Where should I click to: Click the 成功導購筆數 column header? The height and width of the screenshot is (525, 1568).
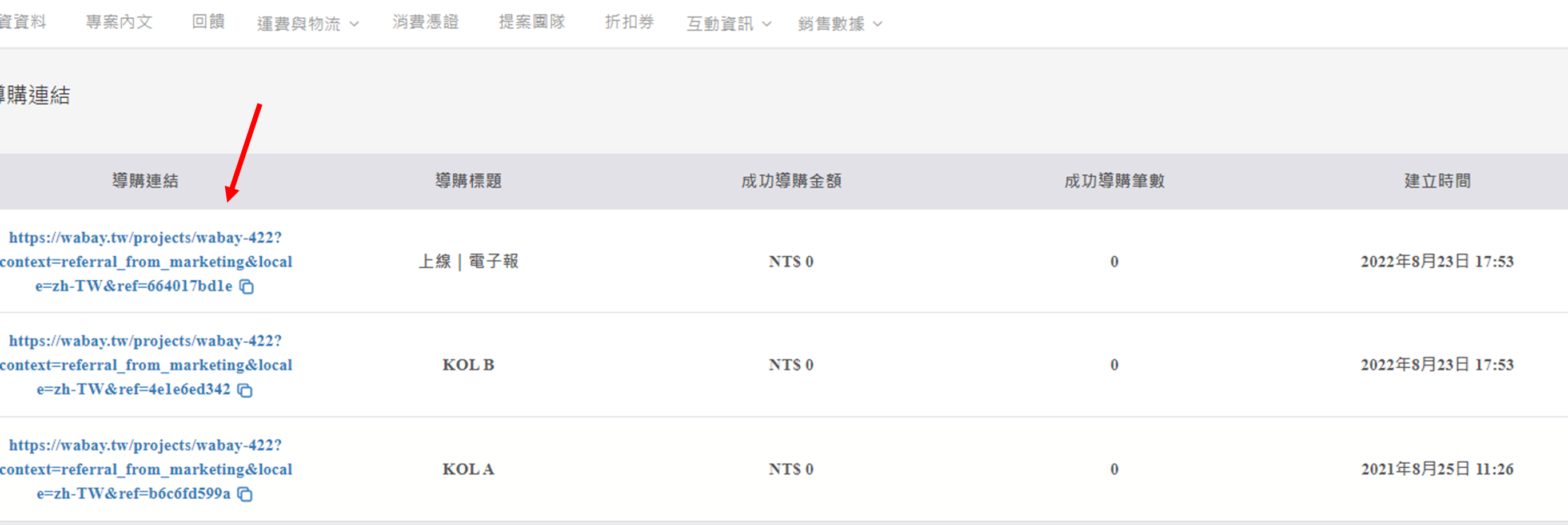pos(1114,181)
